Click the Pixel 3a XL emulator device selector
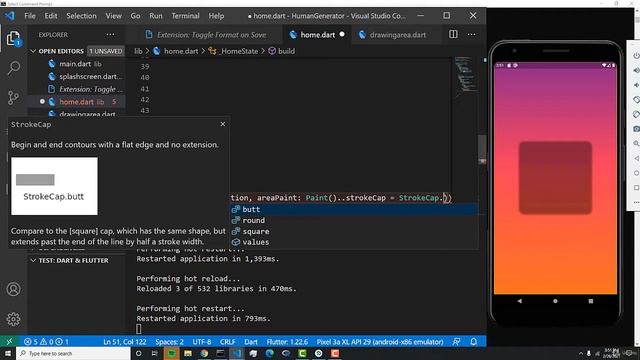Screen dimensions: 640x360 (x=380, y=342)
